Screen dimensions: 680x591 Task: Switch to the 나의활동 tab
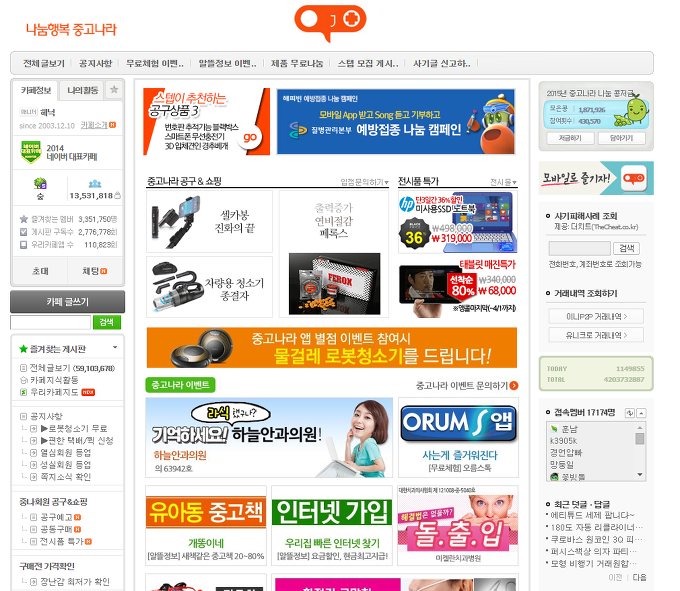[x=82, y=90]
